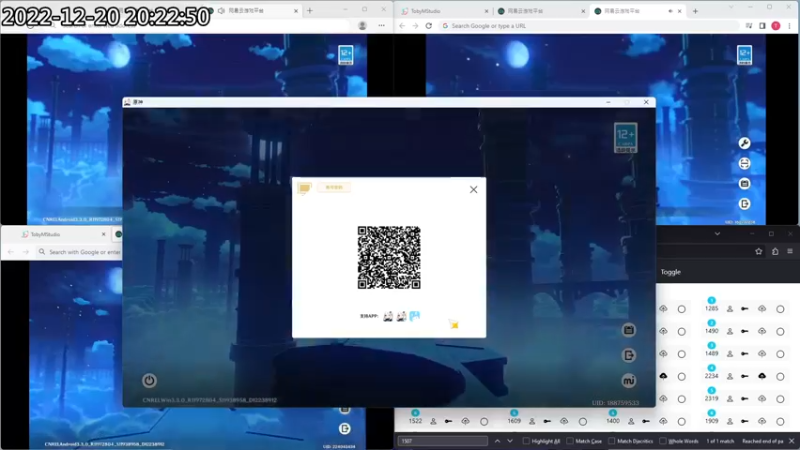Click the exit door icon in the bottom-left game view

point(345,429)
